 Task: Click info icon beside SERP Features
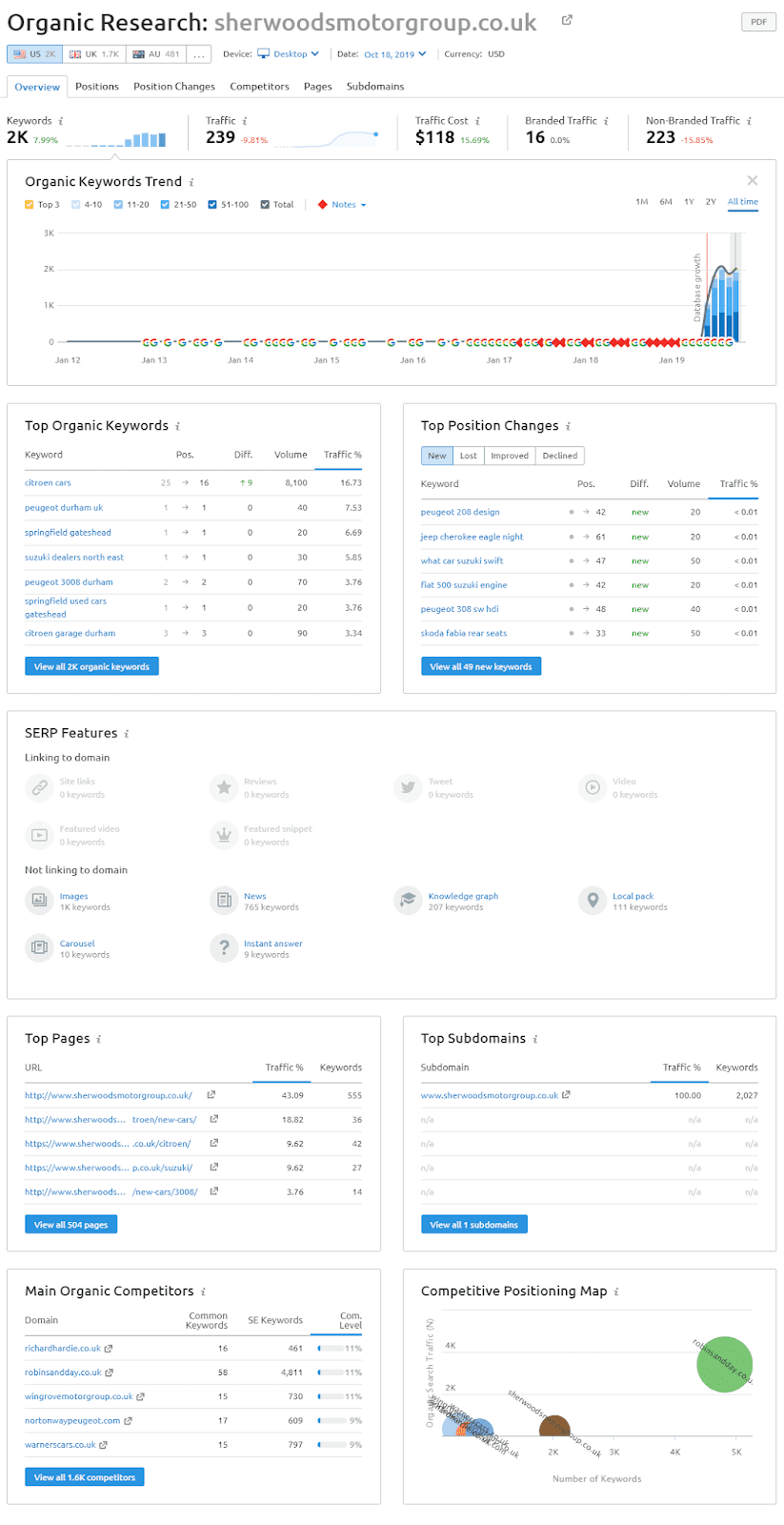pyautogui.click(x=127, y=734)
